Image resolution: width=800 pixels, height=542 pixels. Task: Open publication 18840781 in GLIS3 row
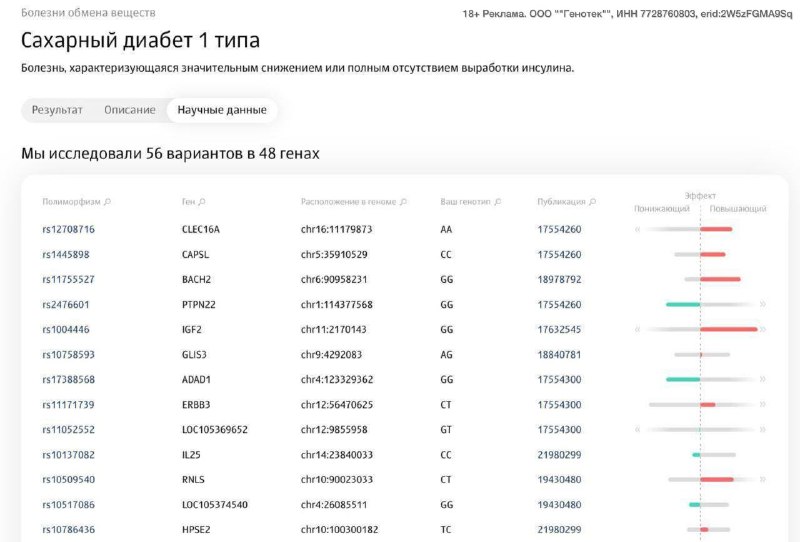[559, 355]
